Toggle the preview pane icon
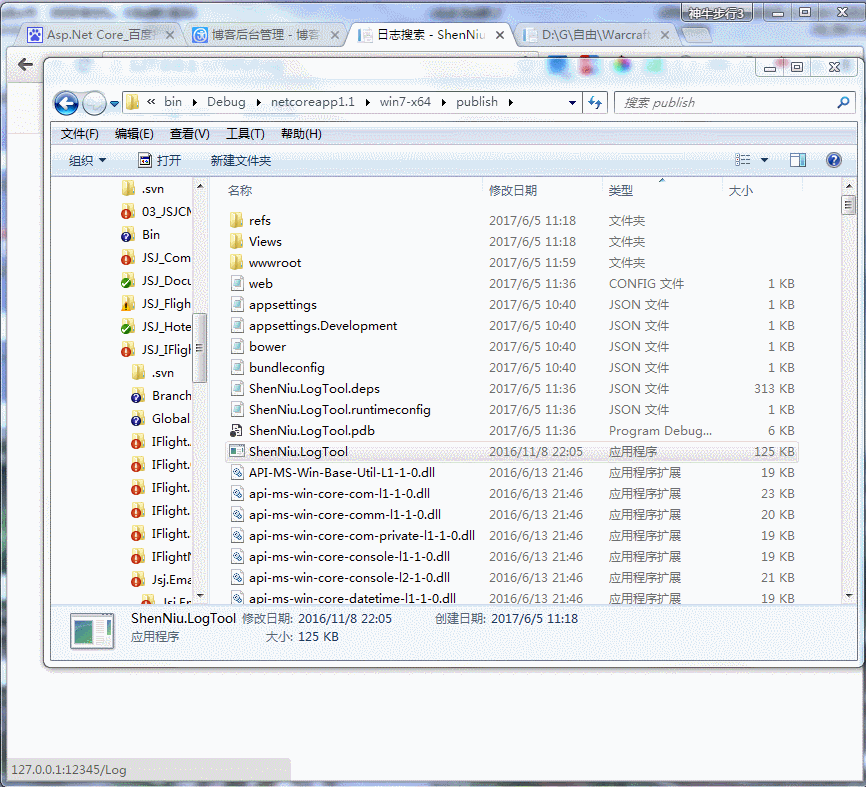The width and height of the screenshot is (866, 787). [x=798, y=160]
